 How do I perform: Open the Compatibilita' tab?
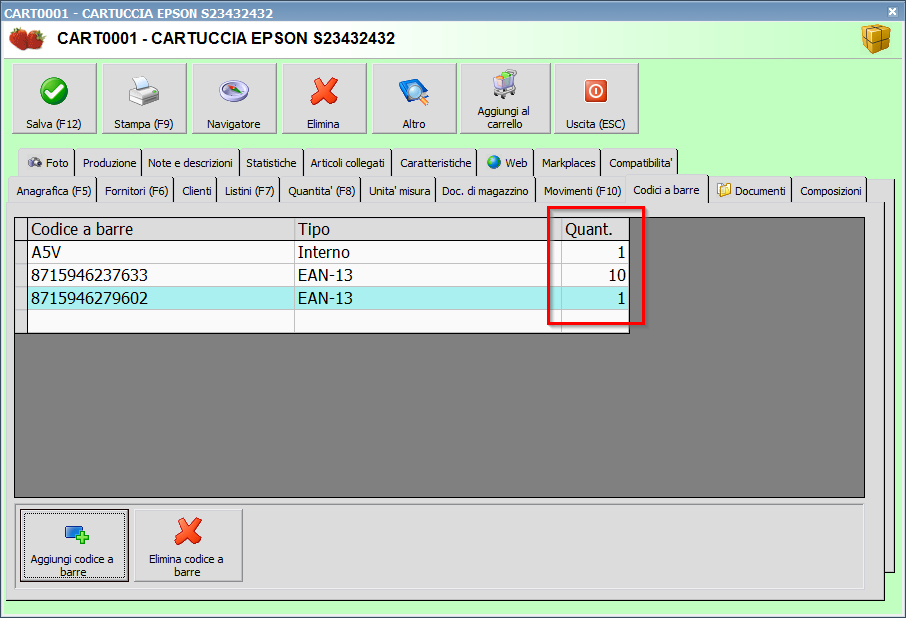tap(640, 163)
